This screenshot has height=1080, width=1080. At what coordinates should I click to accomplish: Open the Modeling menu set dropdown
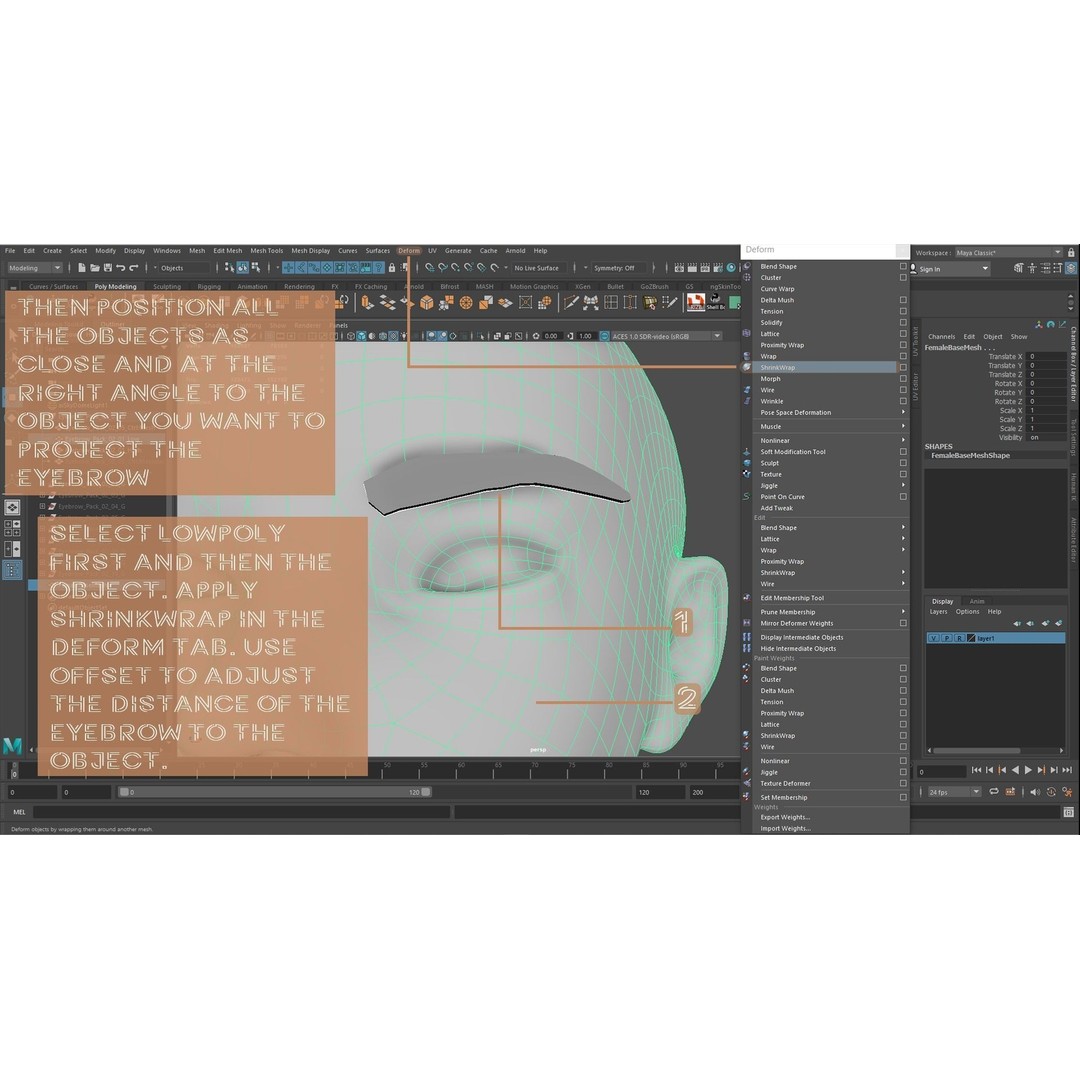tap(35, 268)
